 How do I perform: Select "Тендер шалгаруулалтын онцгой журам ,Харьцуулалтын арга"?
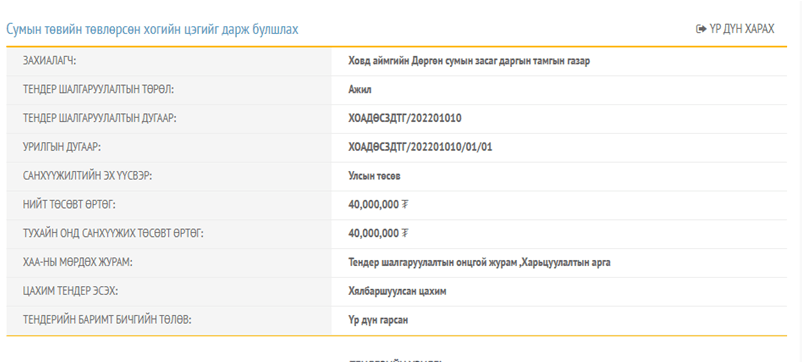tap(479, 263)
